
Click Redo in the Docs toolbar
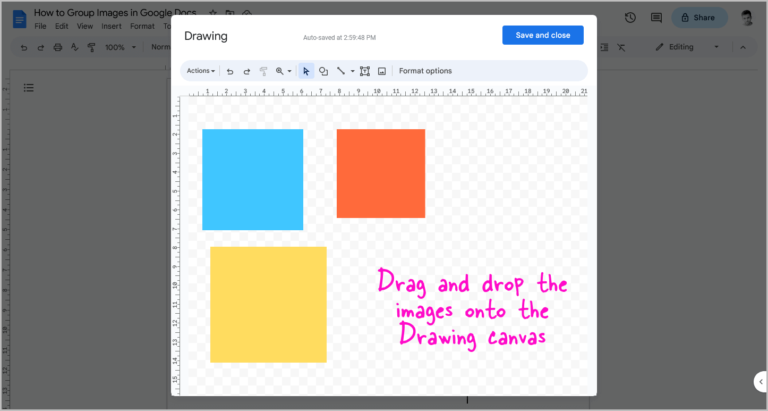pyautogui.click(x=41, y=48)
